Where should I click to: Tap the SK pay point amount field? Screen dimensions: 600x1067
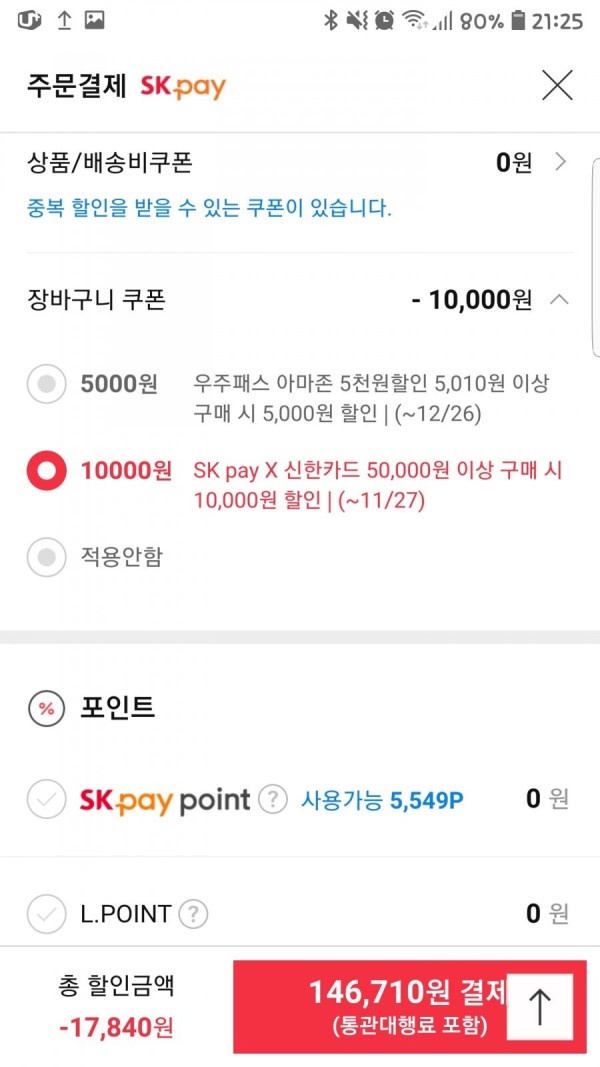[x=547, y=800]
